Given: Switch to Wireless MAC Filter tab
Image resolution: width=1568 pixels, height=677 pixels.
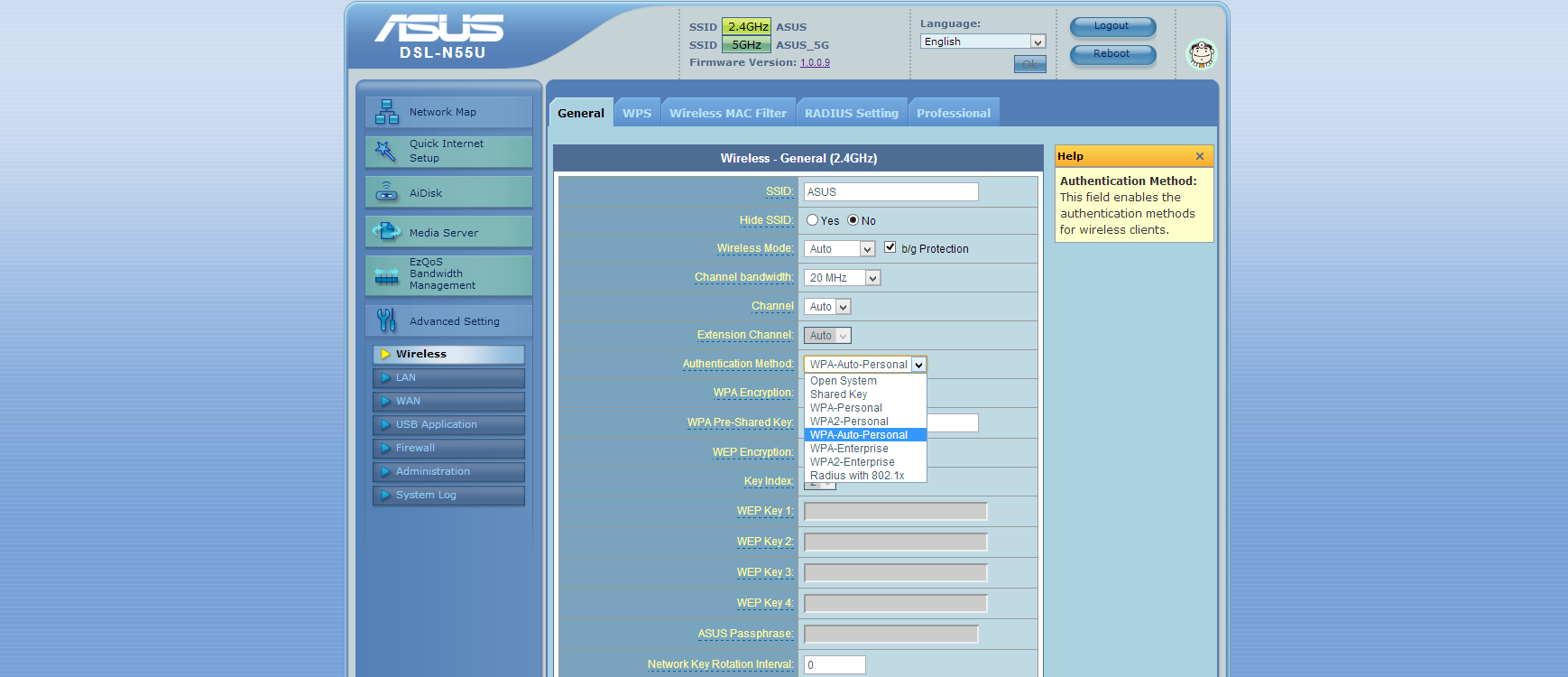Looking at the screenshot, I should (x=728, y=113).
